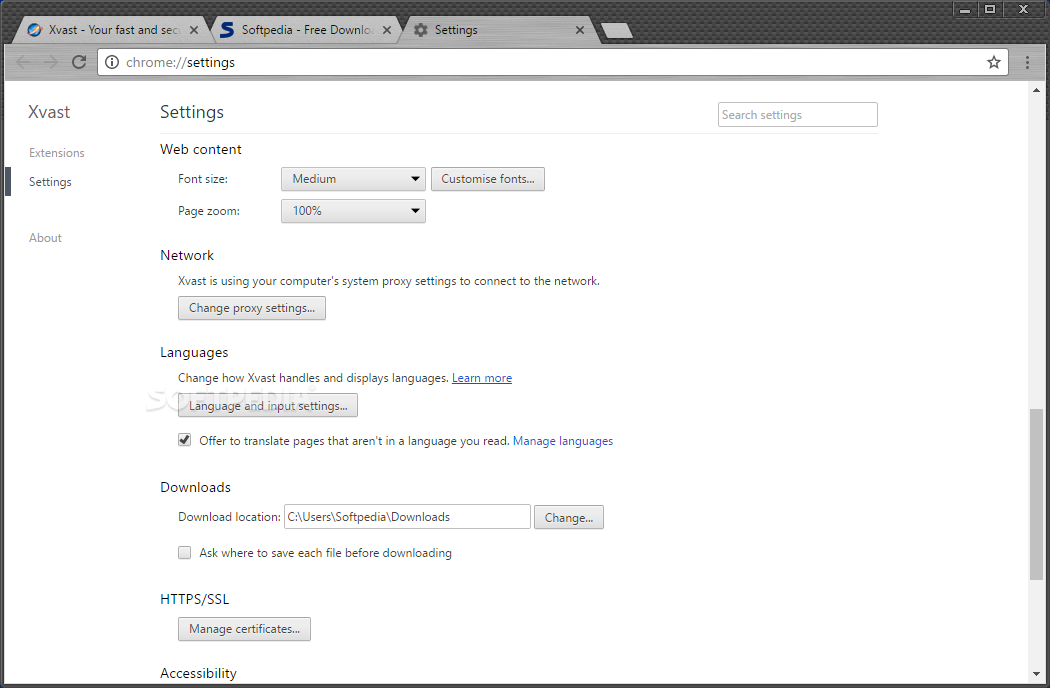Close the Xvast tab
The height and width of the screenshot is (688, 1050).
click(194, 30)
